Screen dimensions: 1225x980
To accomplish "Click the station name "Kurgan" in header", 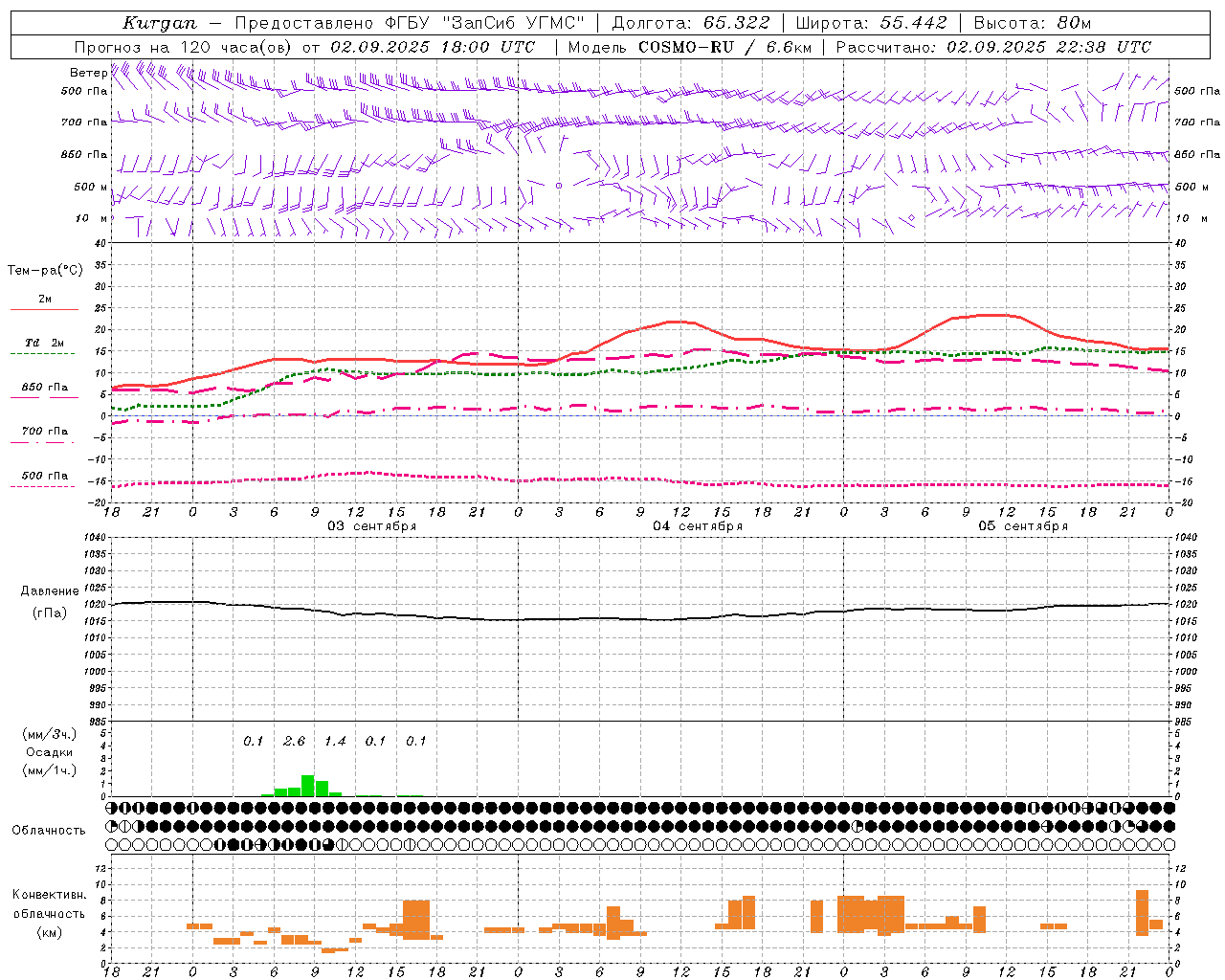I will coord(159,23).
